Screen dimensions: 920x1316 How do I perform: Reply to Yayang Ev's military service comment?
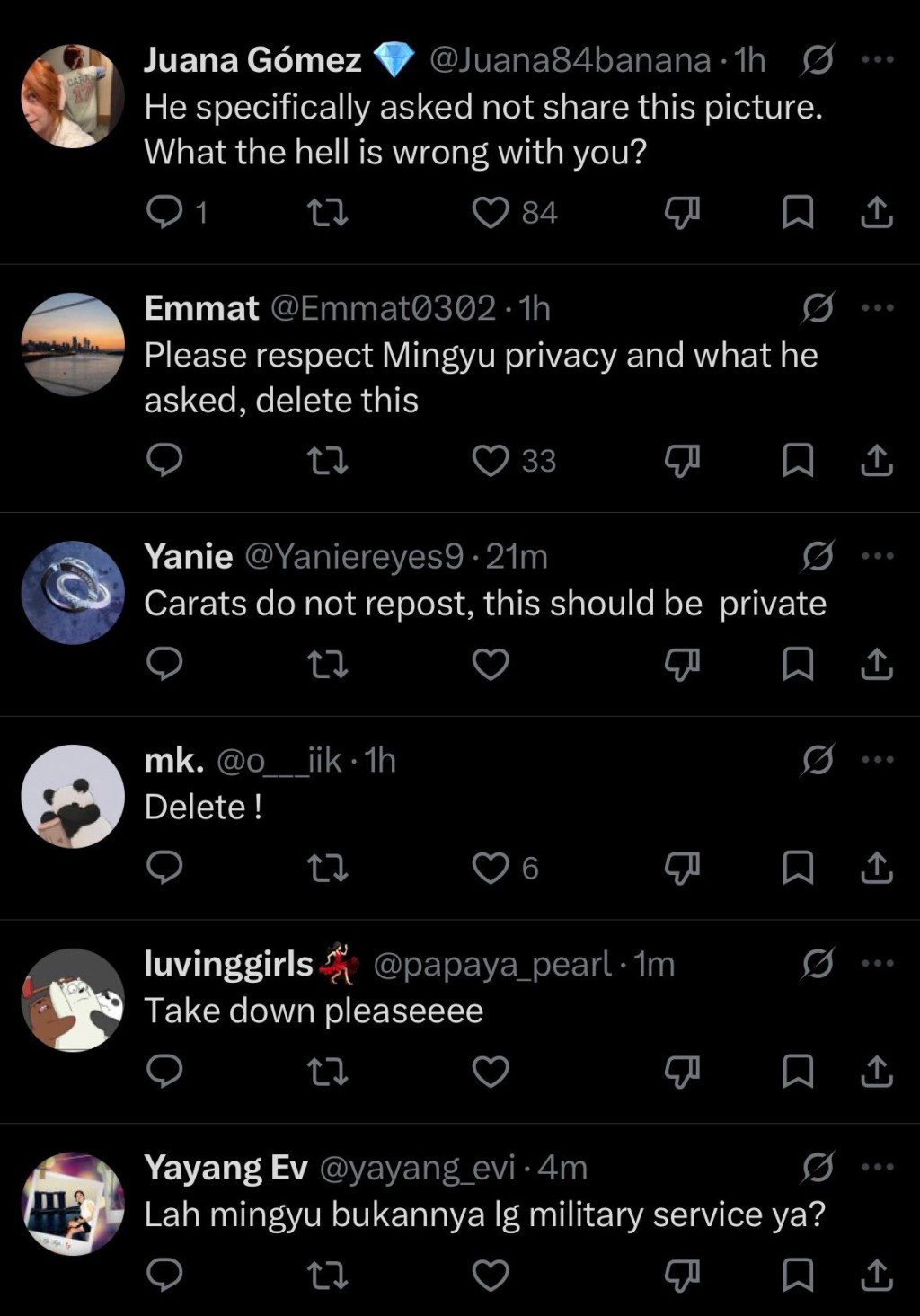(x=164, y=1275)
